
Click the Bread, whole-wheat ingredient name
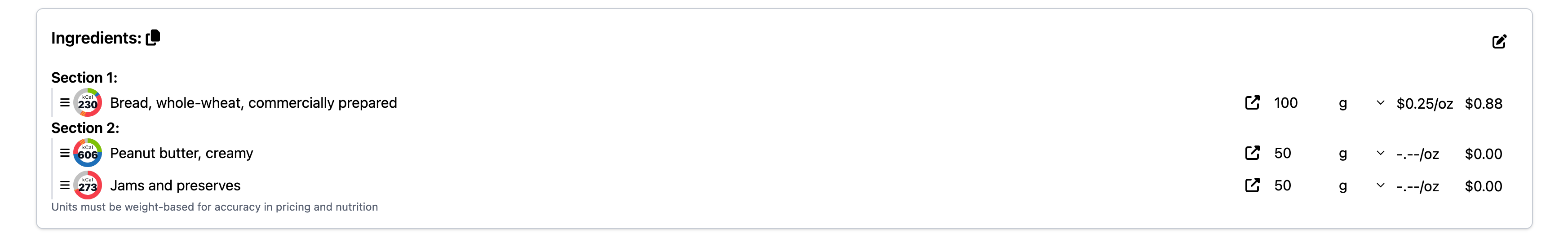pos(253,103)
